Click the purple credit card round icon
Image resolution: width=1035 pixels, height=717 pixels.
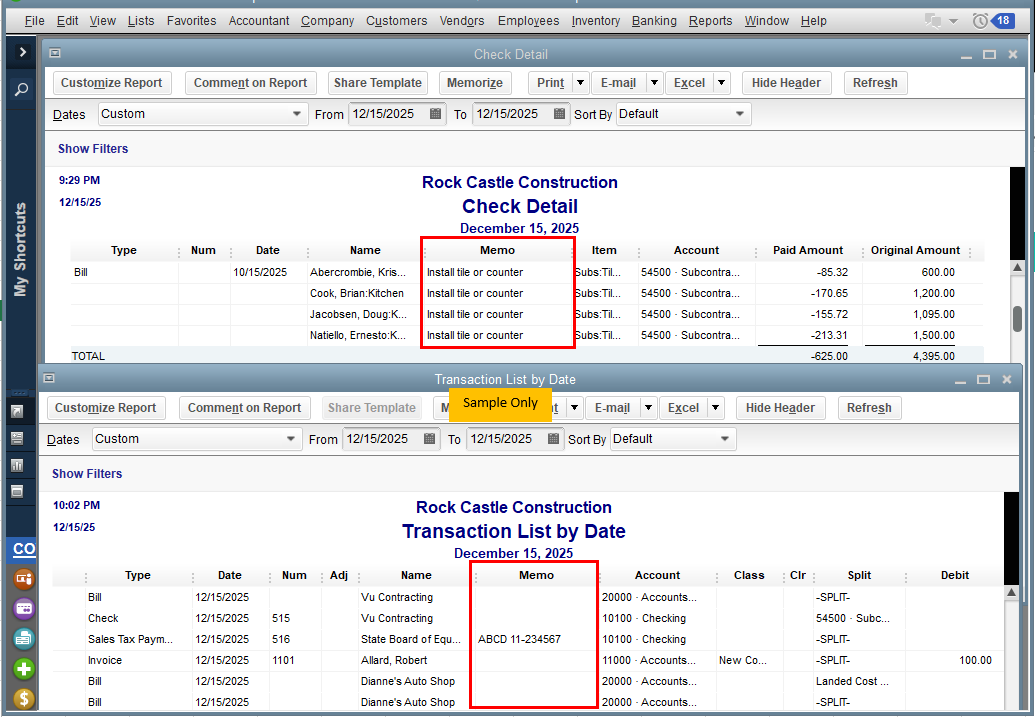[24, 608]
